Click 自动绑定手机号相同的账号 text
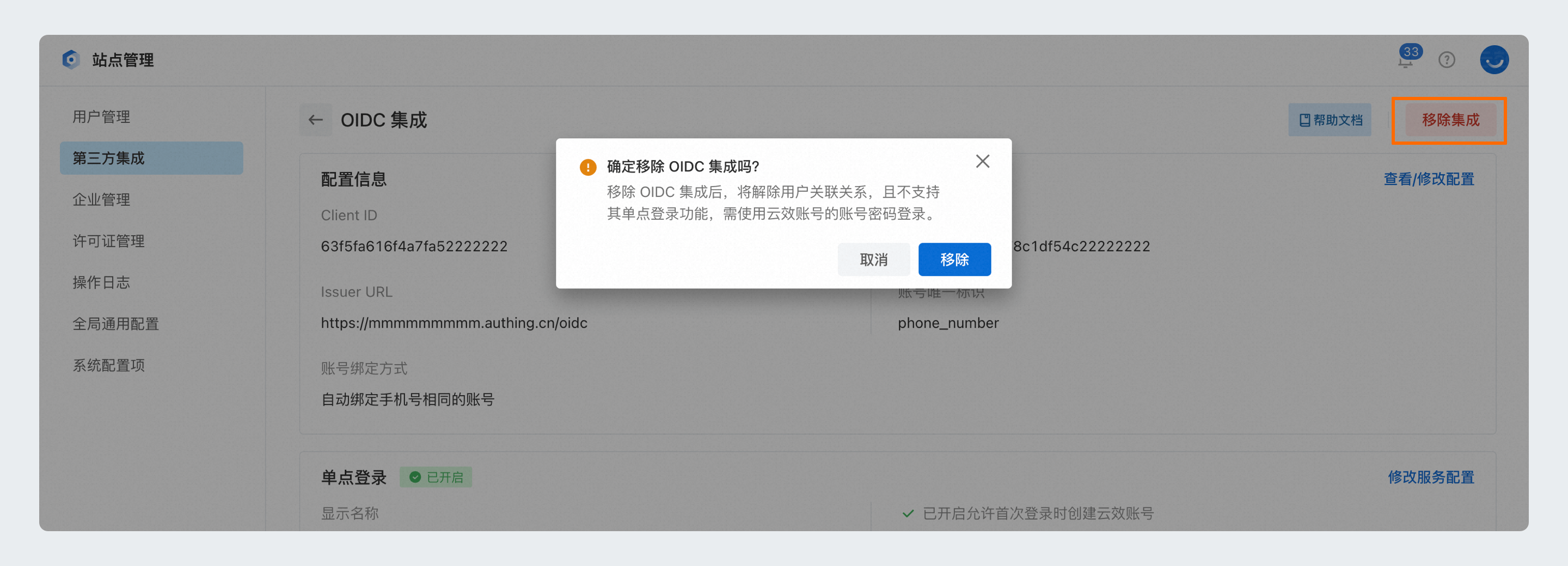Screen dimensions: 1568x566 (x=407, y=400)
